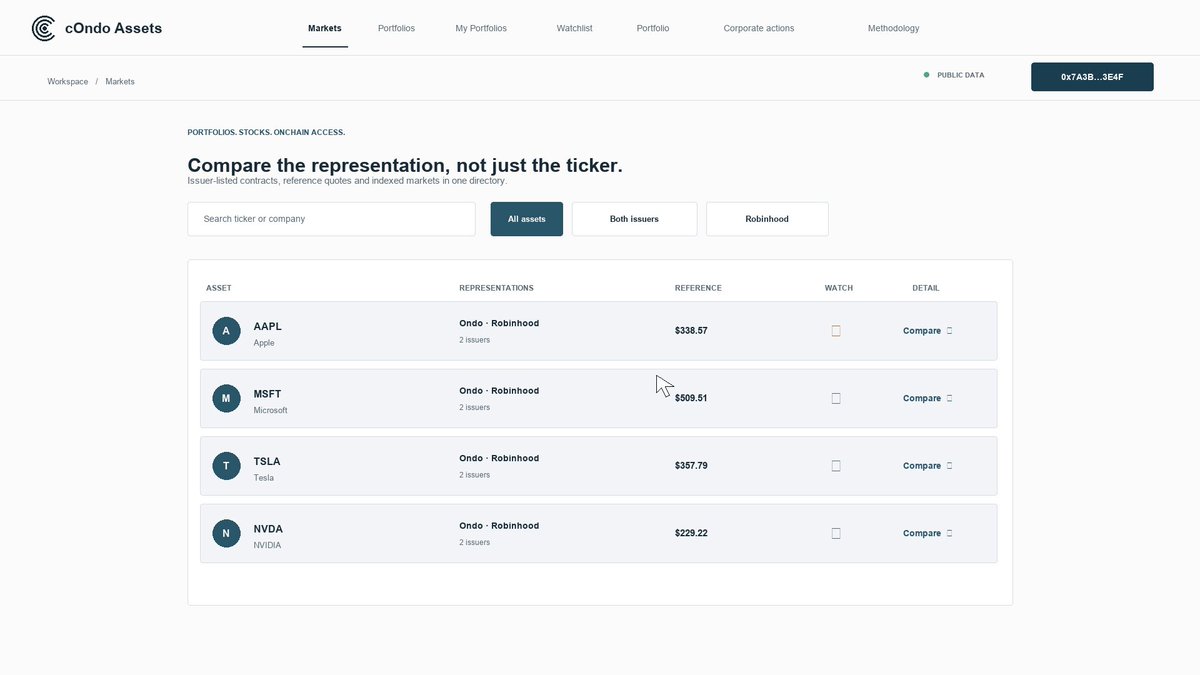View the Methodology tab
Viewport: 1200px width, 675px height.
893,28
